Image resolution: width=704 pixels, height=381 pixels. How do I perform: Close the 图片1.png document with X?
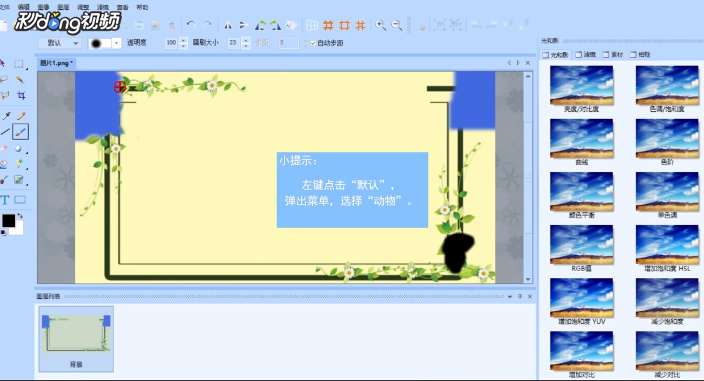tap(528, 63)
